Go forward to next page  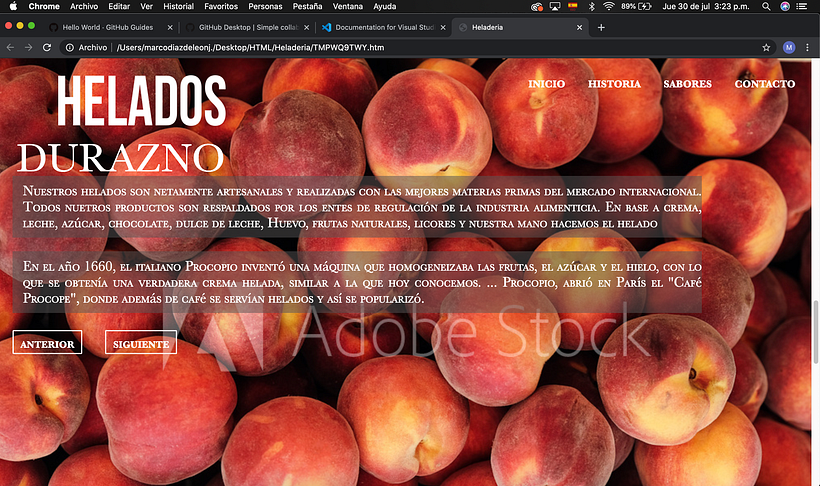point(29,48)
